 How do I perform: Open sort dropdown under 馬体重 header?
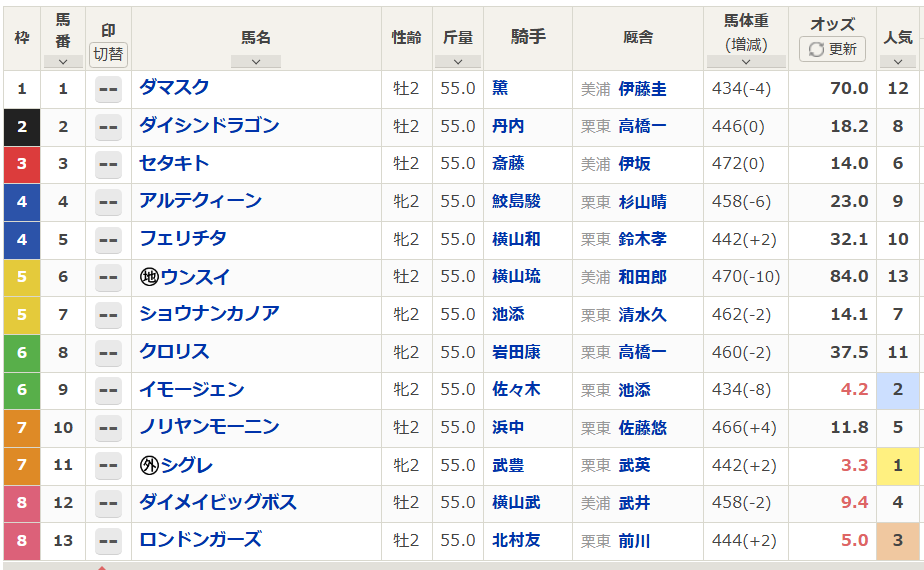(x=746, y=62)
